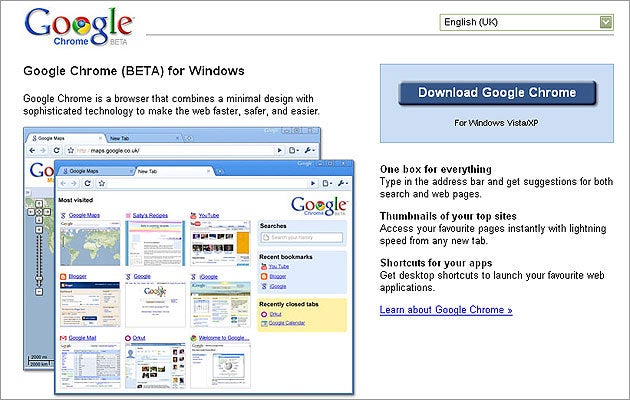630x400 pixels.
Task: Open iGoogle under Recent bookmarks
Action: coord(278,286)
